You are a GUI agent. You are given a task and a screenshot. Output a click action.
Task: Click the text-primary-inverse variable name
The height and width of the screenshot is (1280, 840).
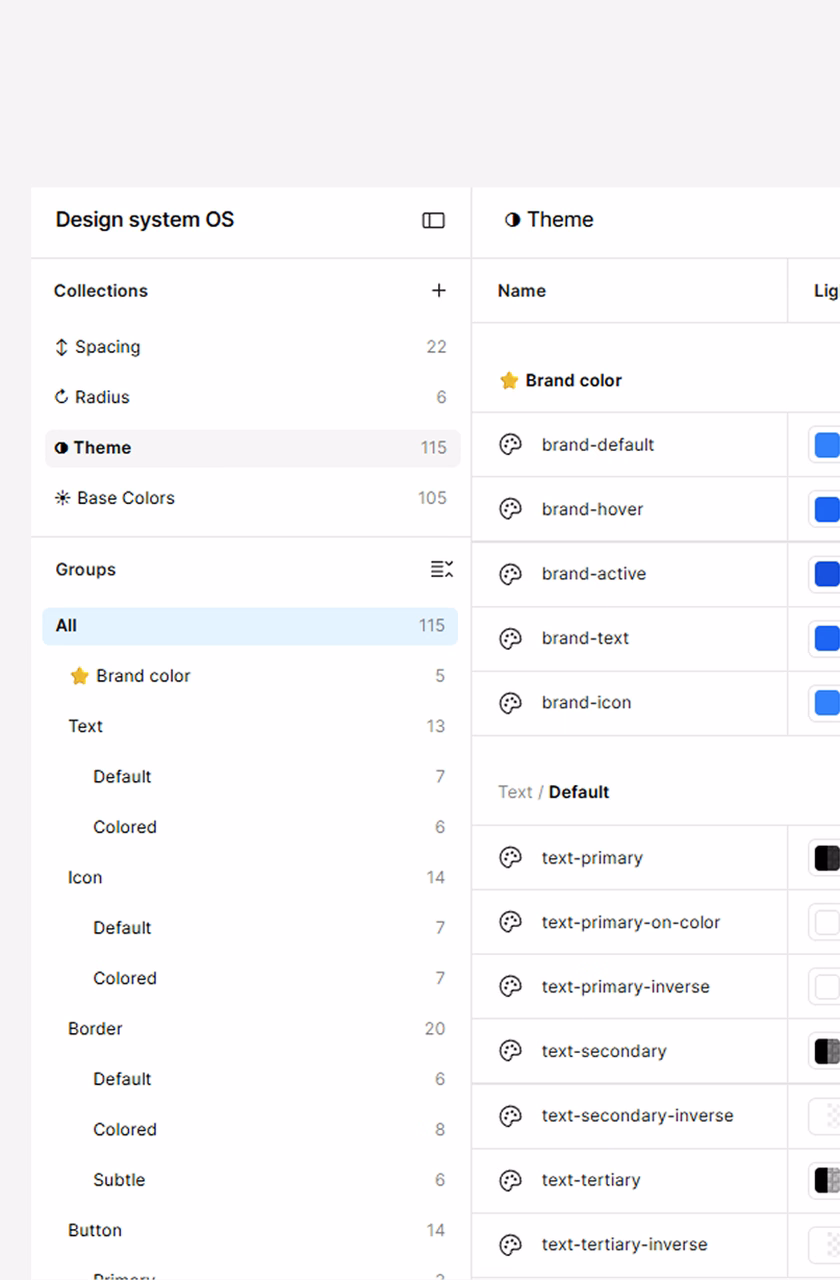pos(626,987)
